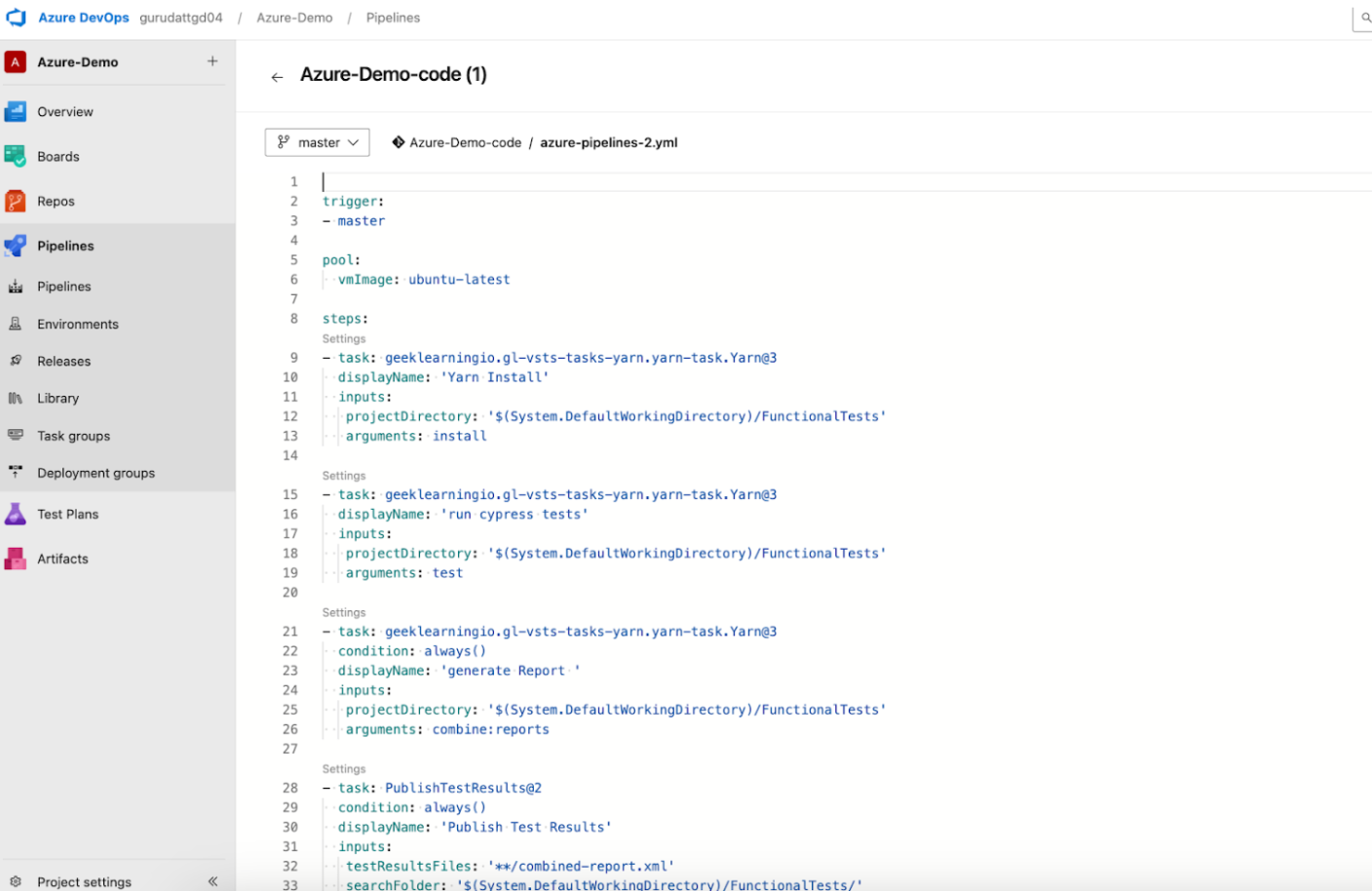Open the master branch dropdown
Screen dimensions: 1372x891
click(318, 142)
